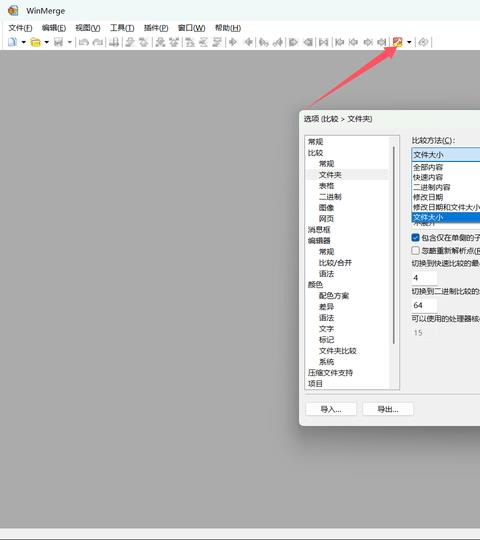The width and height of the screenshot is (480, 540).
Task: Click the Open folder toolbar icon
Action: 35,42
